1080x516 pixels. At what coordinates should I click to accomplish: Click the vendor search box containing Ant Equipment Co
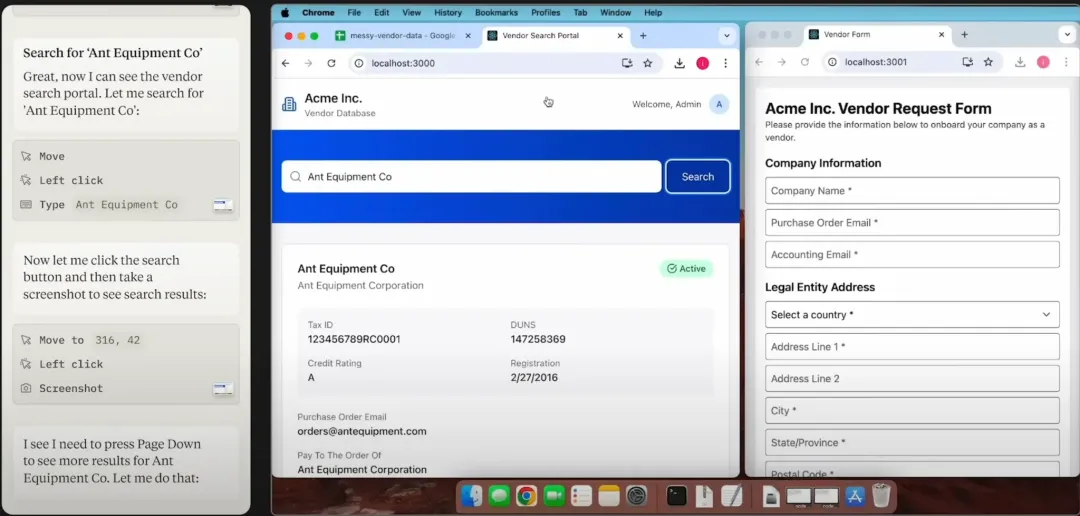[x=471, y=177]
